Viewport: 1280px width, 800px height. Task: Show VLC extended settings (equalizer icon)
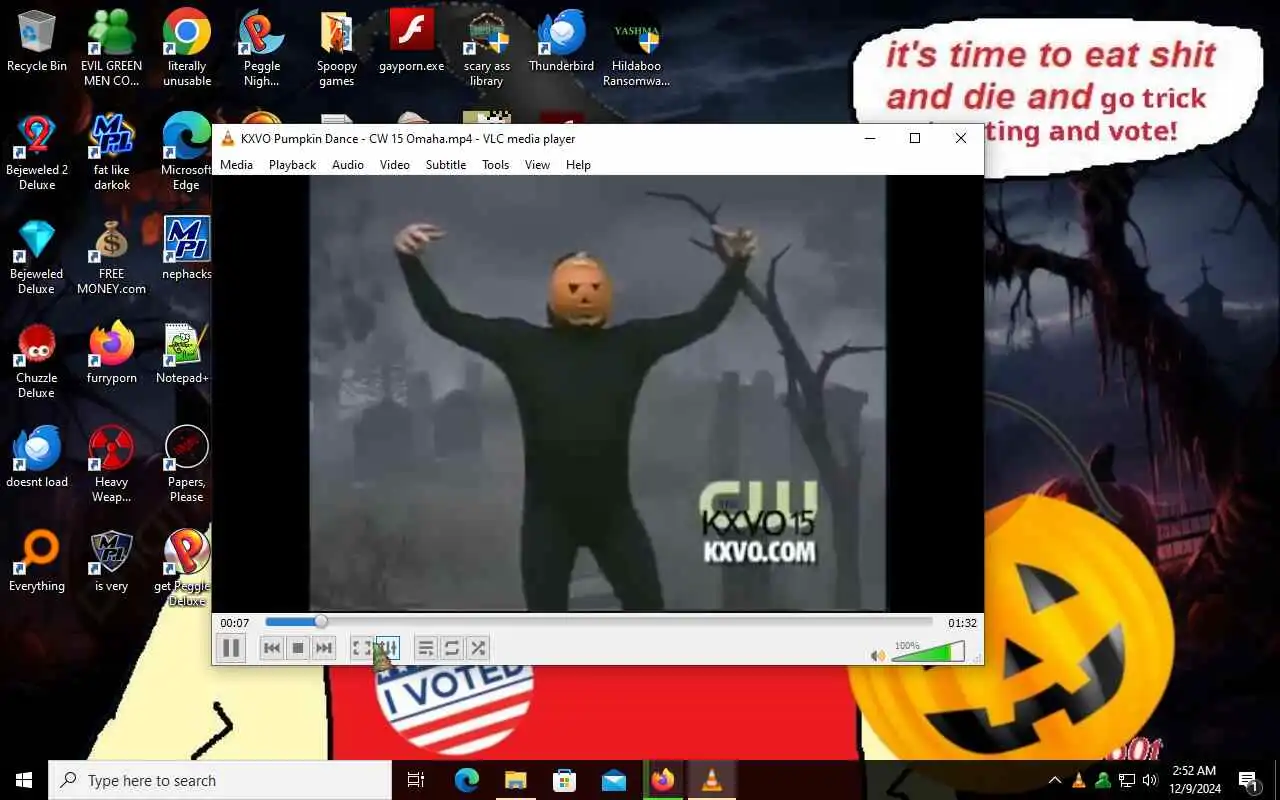click(388, 649)
